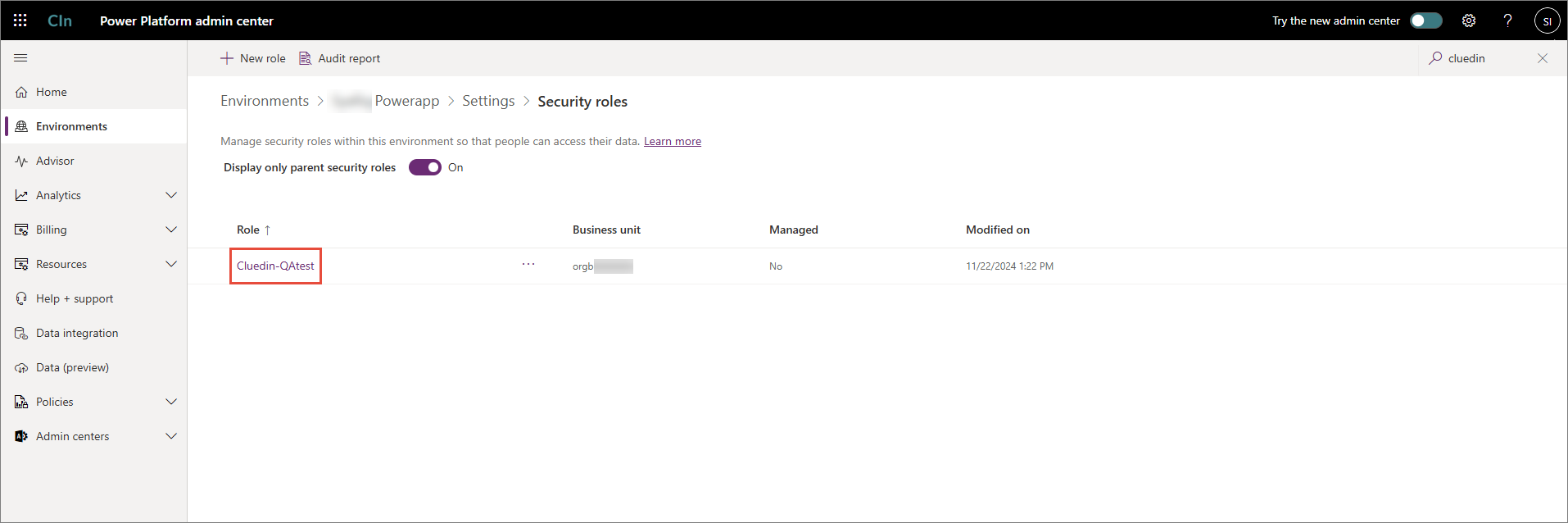Image resolution: width=1568 pixels, height=523 pixels.
Task: Click the 11/22/2024 1:22 PM date cell
Action: (x=1009, y=266)
